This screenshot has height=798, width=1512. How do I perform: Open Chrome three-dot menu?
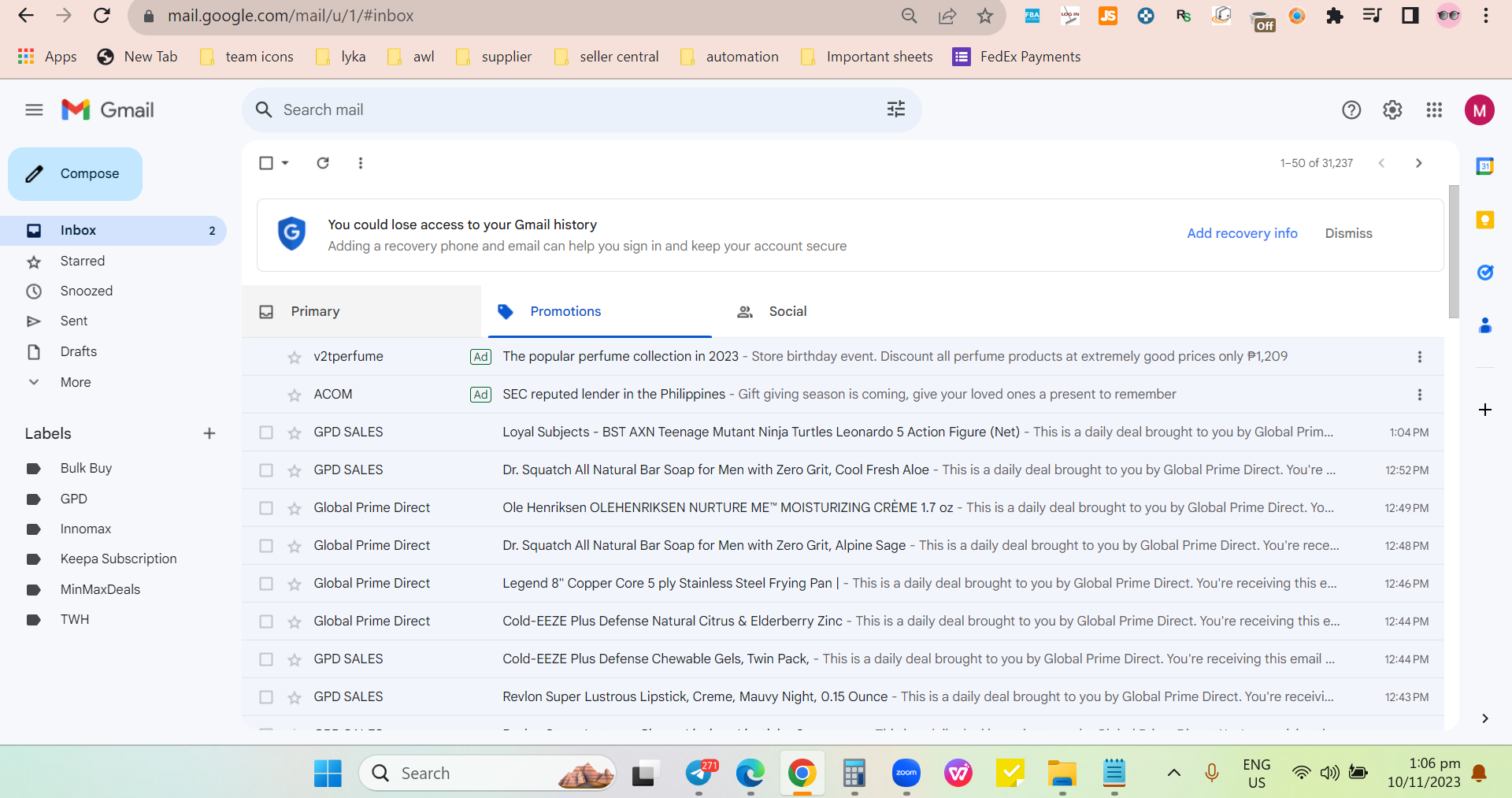[1486, 16]
